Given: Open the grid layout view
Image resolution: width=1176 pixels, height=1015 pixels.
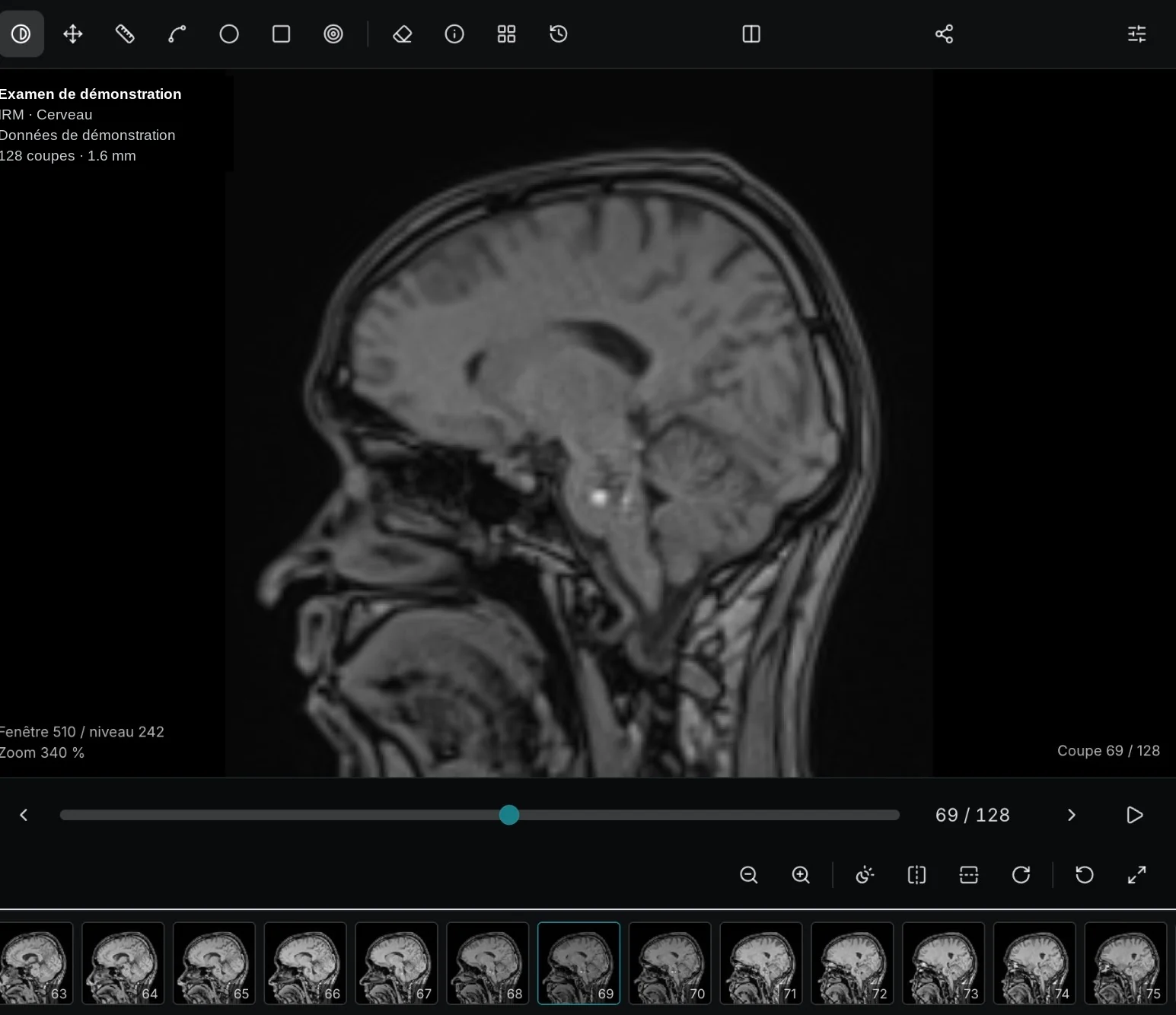Looking at the screenshot, I should pos(507,34).
